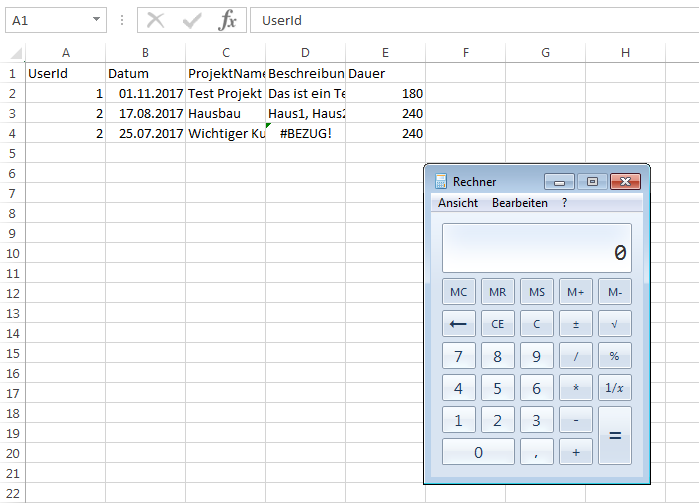Select column header F
699x503 pixels.
pyautogui.click(x=465, y=53)
